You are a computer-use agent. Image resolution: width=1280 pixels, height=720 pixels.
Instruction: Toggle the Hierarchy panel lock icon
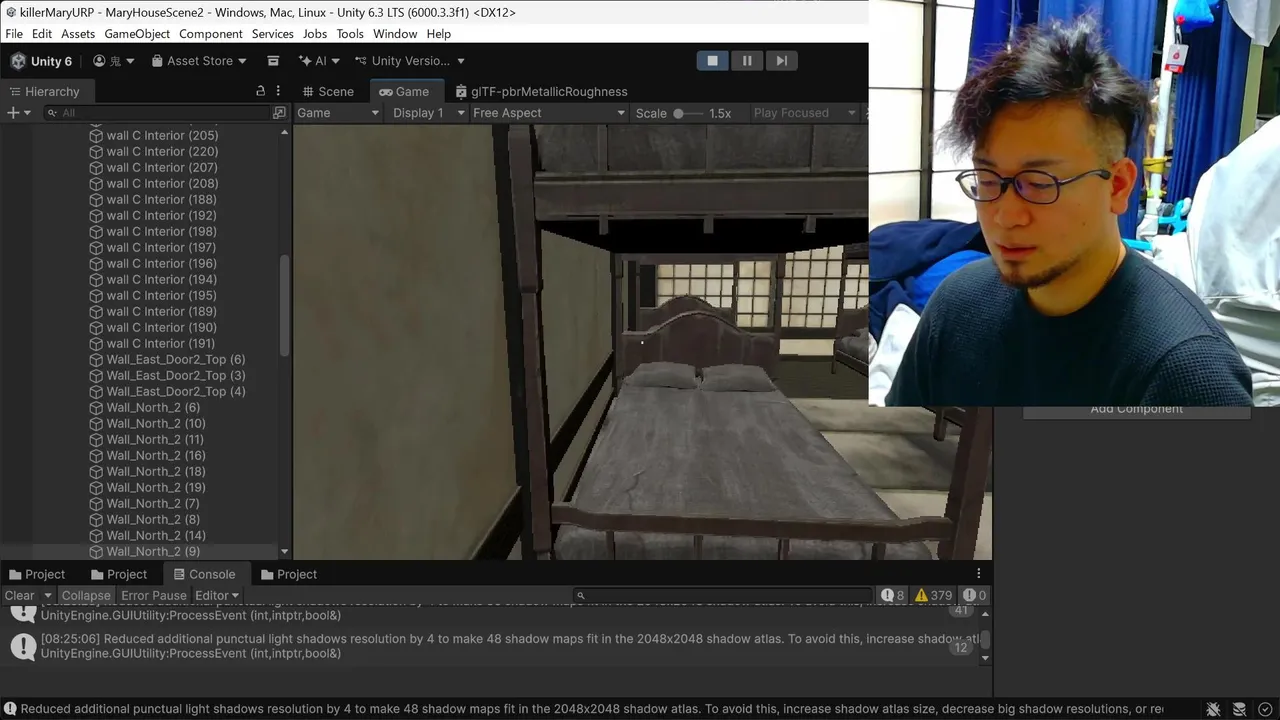pos(261,91)
